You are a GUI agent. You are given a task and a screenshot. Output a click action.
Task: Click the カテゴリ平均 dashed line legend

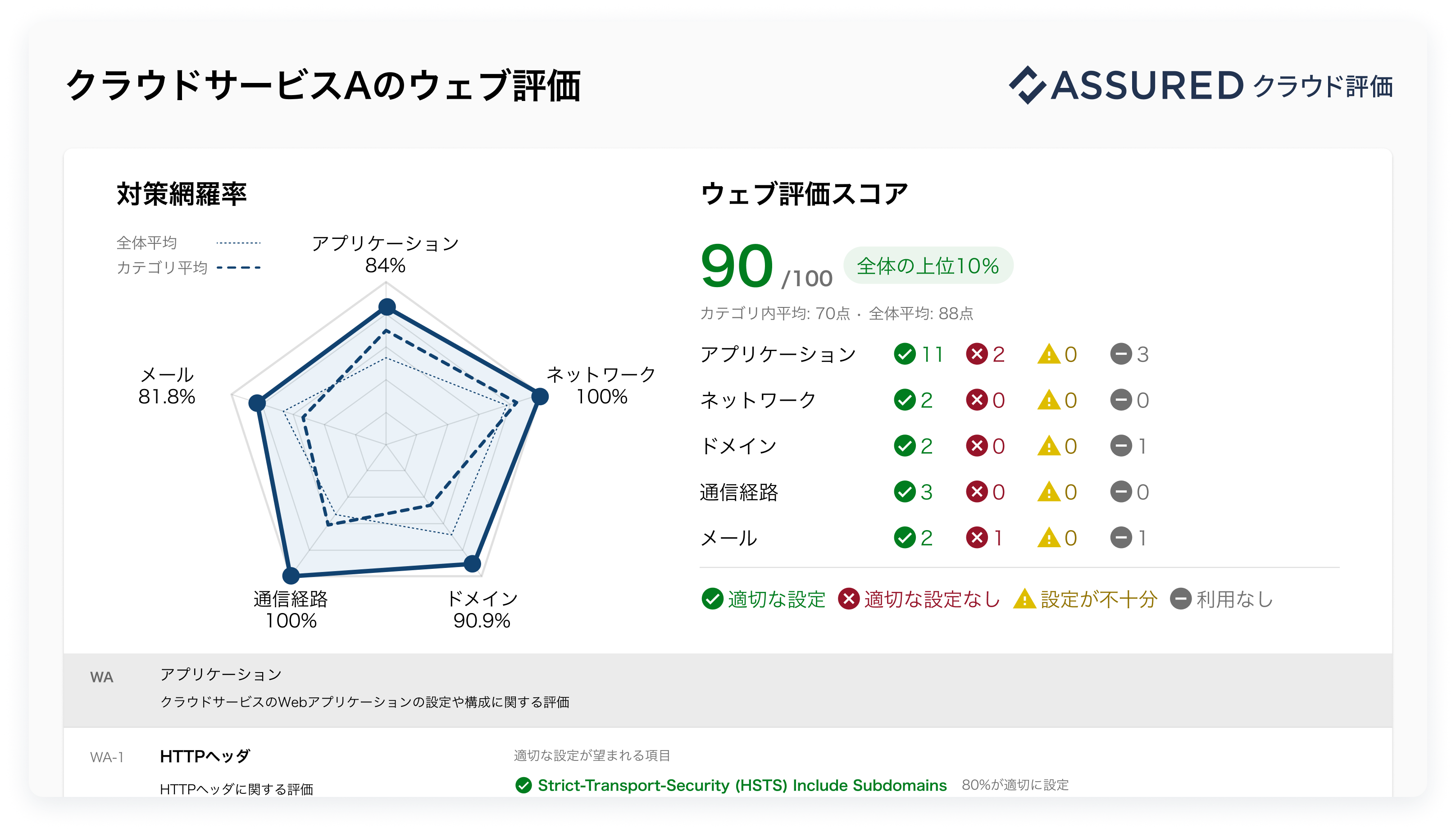238,268
